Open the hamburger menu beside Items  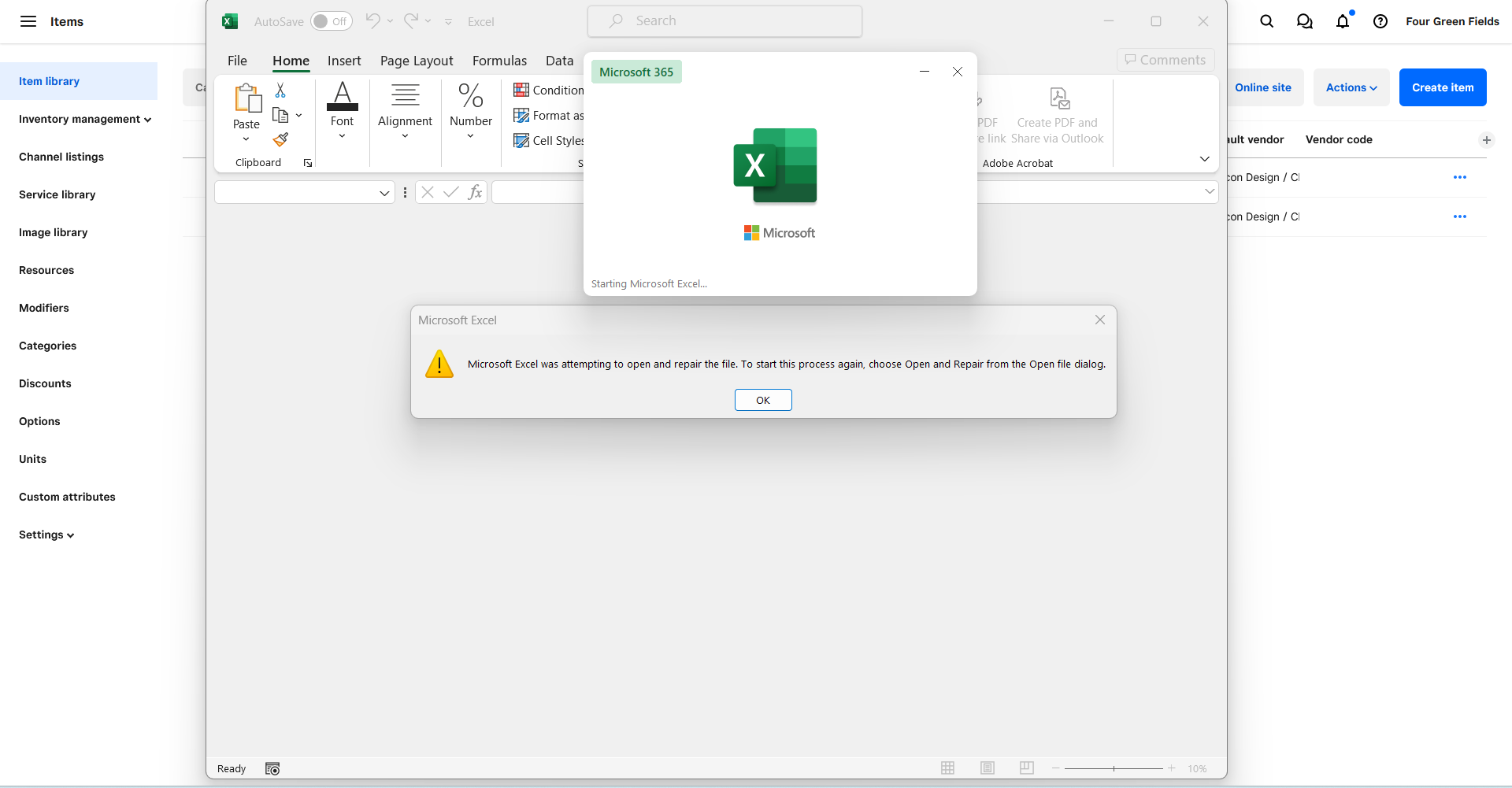point(28,21)
